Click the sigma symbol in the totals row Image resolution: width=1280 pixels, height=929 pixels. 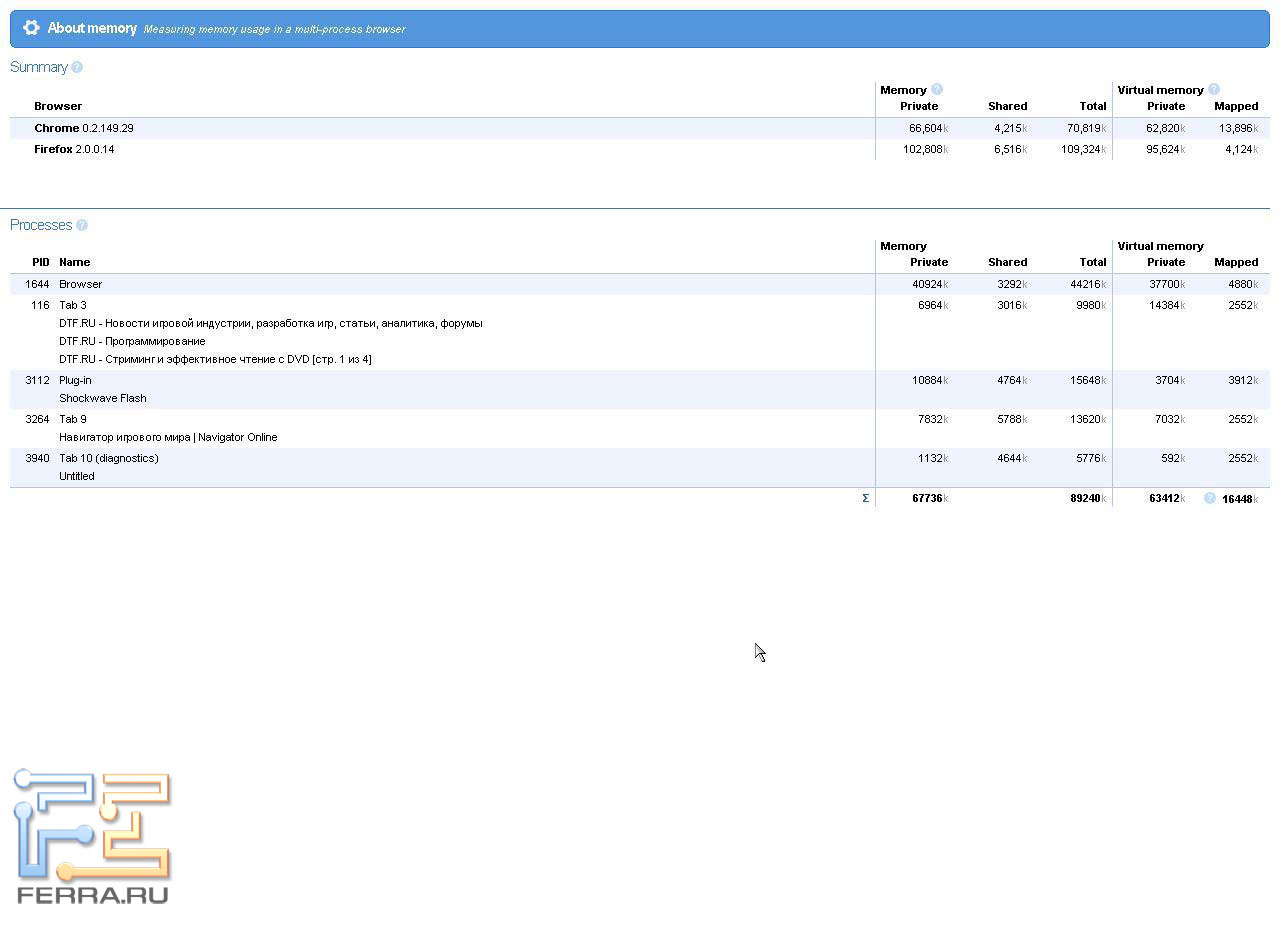(x=865, y=498)
